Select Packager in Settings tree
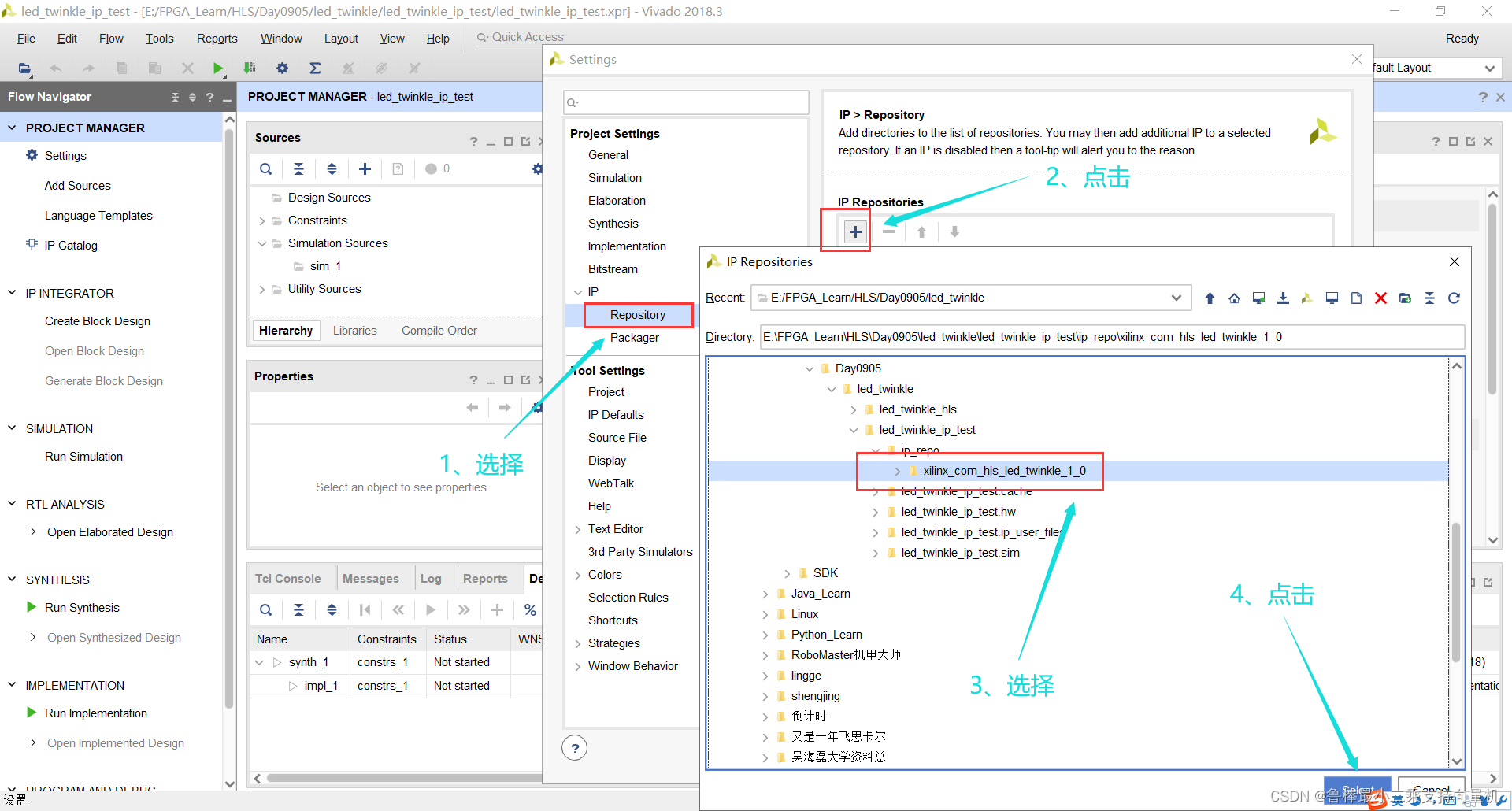Screen dimensions: 1512x811 [634, 338]
